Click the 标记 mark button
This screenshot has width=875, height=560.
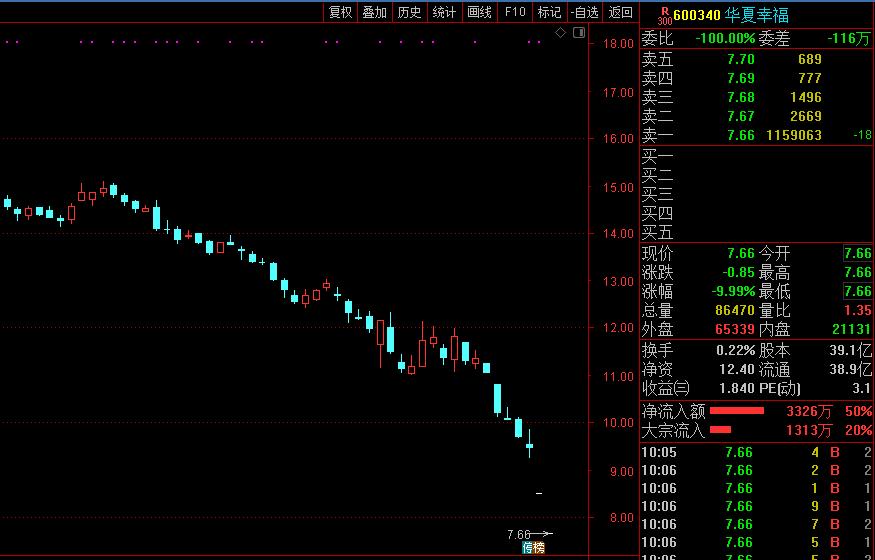point(549,12)
